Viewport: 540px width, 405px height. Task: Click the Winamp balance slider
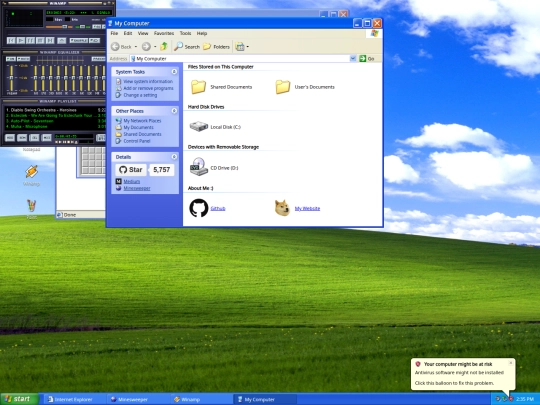tap(82, 27)
